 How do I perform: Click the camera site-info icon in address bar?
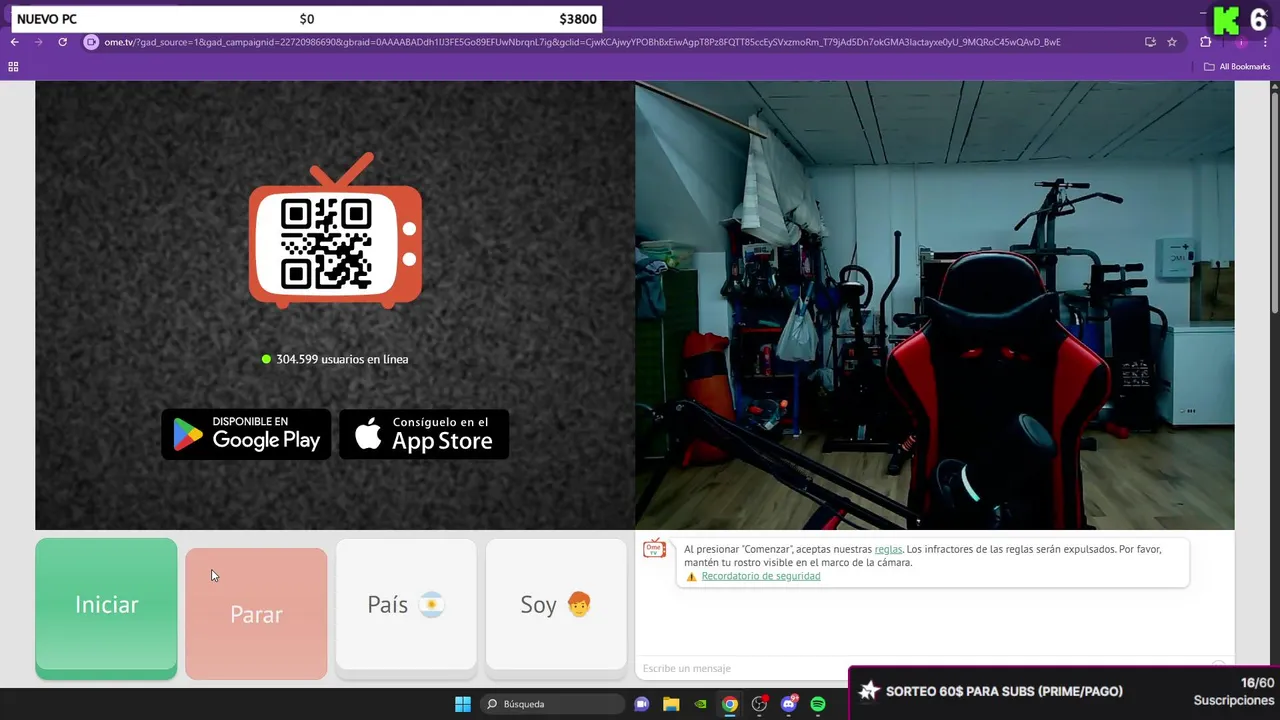click(x=91, y=42)
